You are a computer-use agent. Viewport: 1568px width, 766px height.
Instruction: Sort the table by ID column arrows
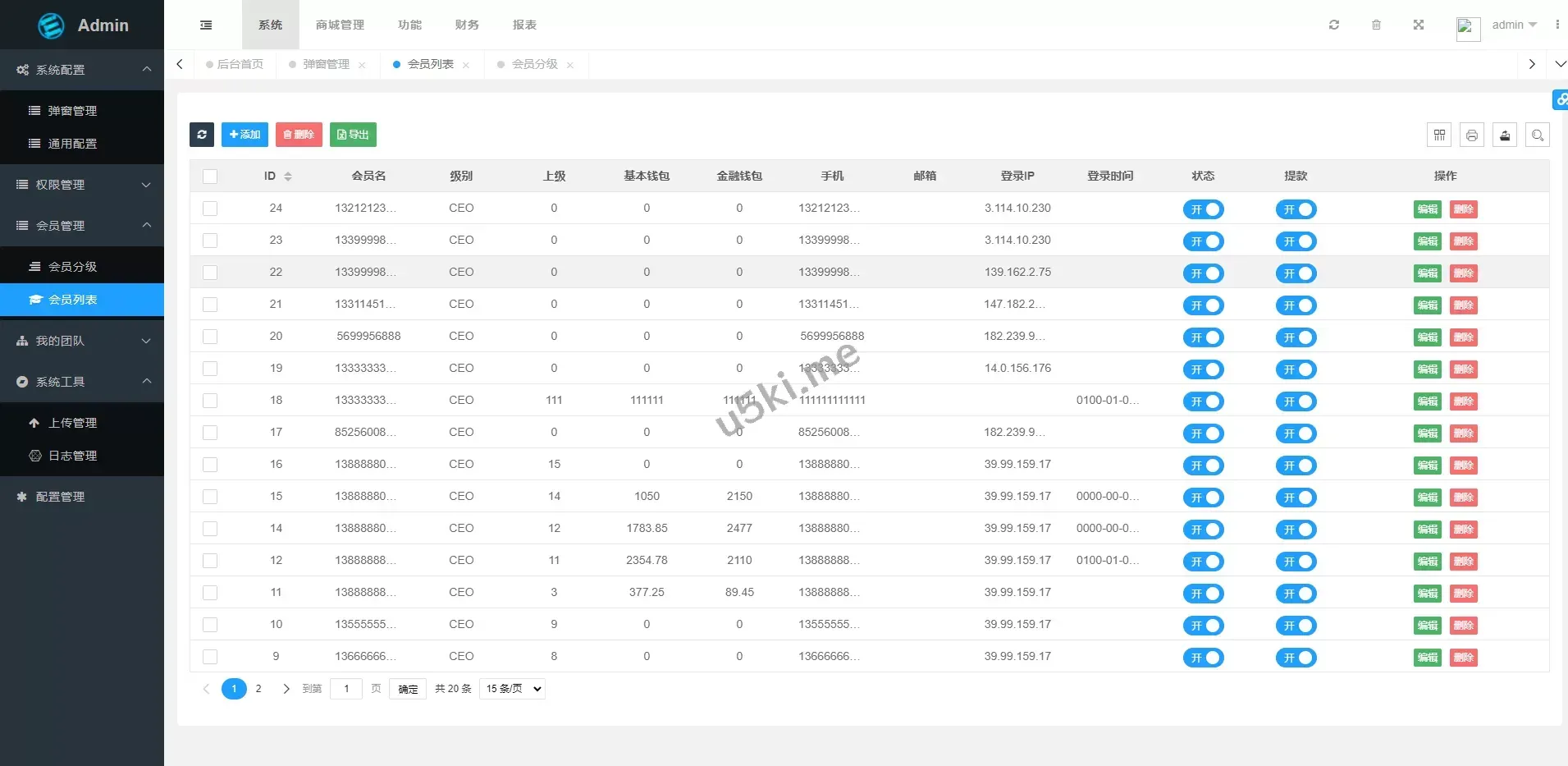[x=288, y=177]
